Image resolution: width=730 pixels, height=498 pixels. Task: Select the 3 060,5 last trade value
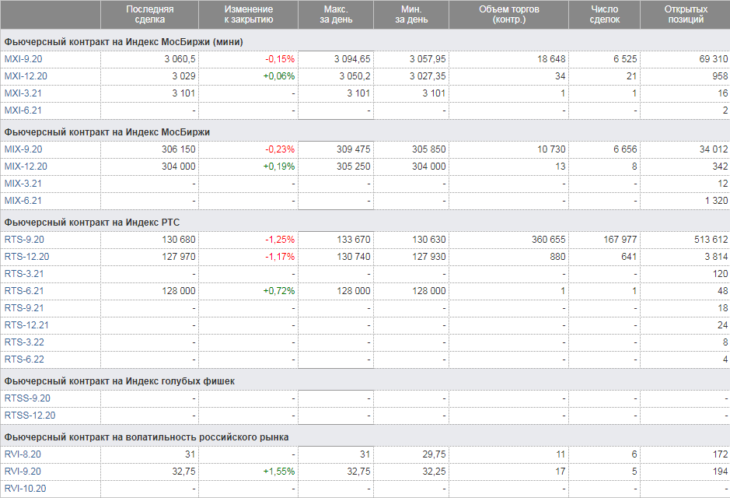click(x=180, y=59)
